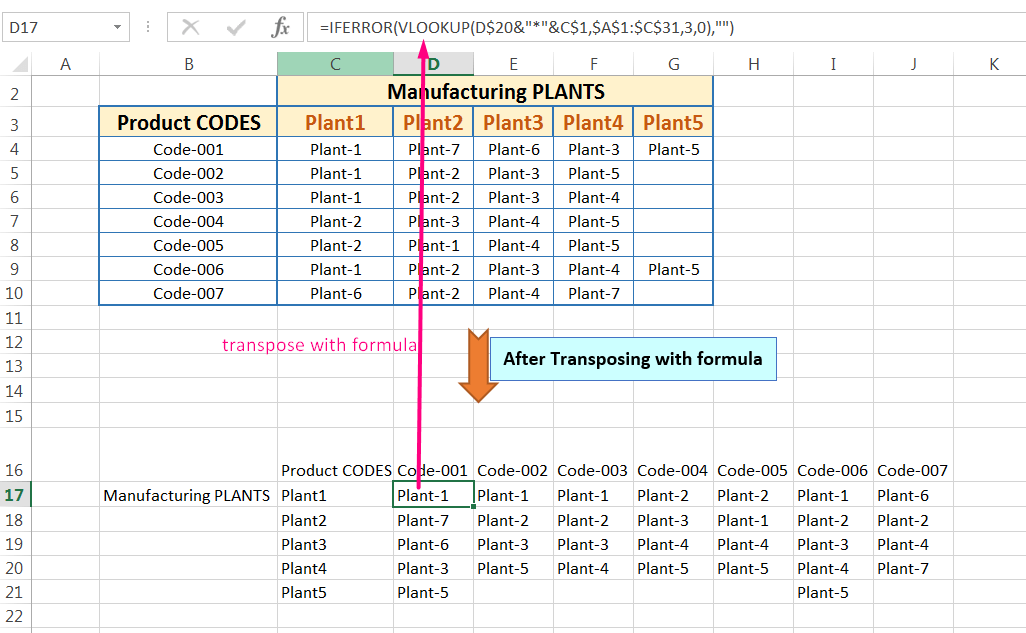Click the Product CODES header cell
Screen dimensions: 1026x633
[x=187, y=122]
